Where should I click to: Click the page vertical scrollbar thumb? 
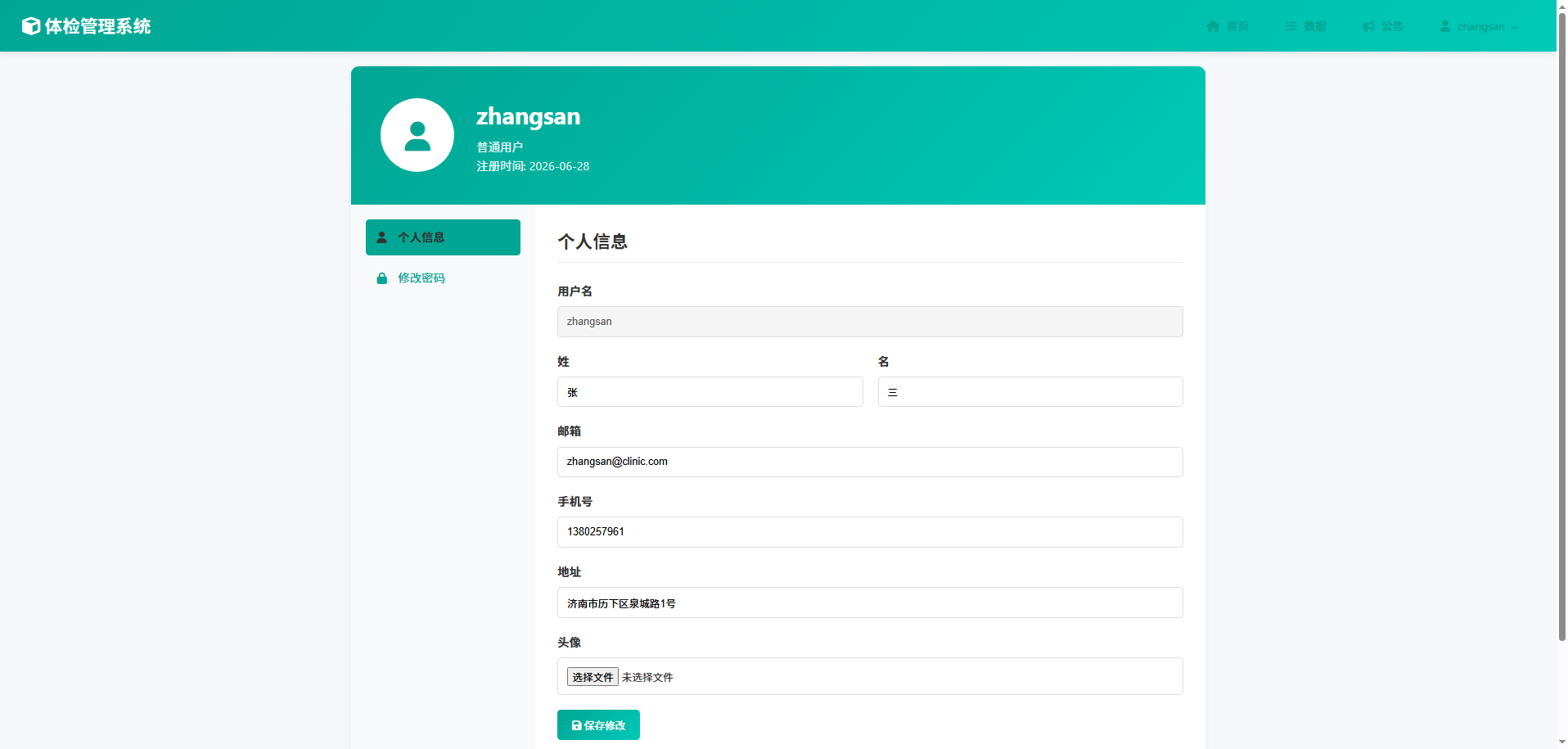[1561, 327]
